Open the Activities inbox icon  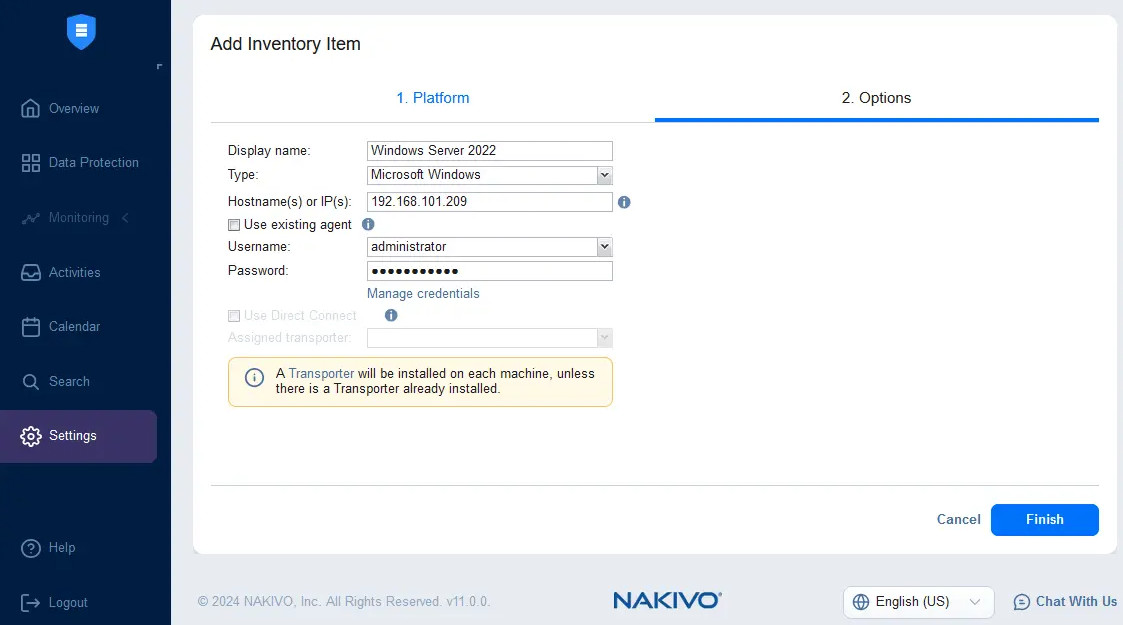click(x=31, y=272)
